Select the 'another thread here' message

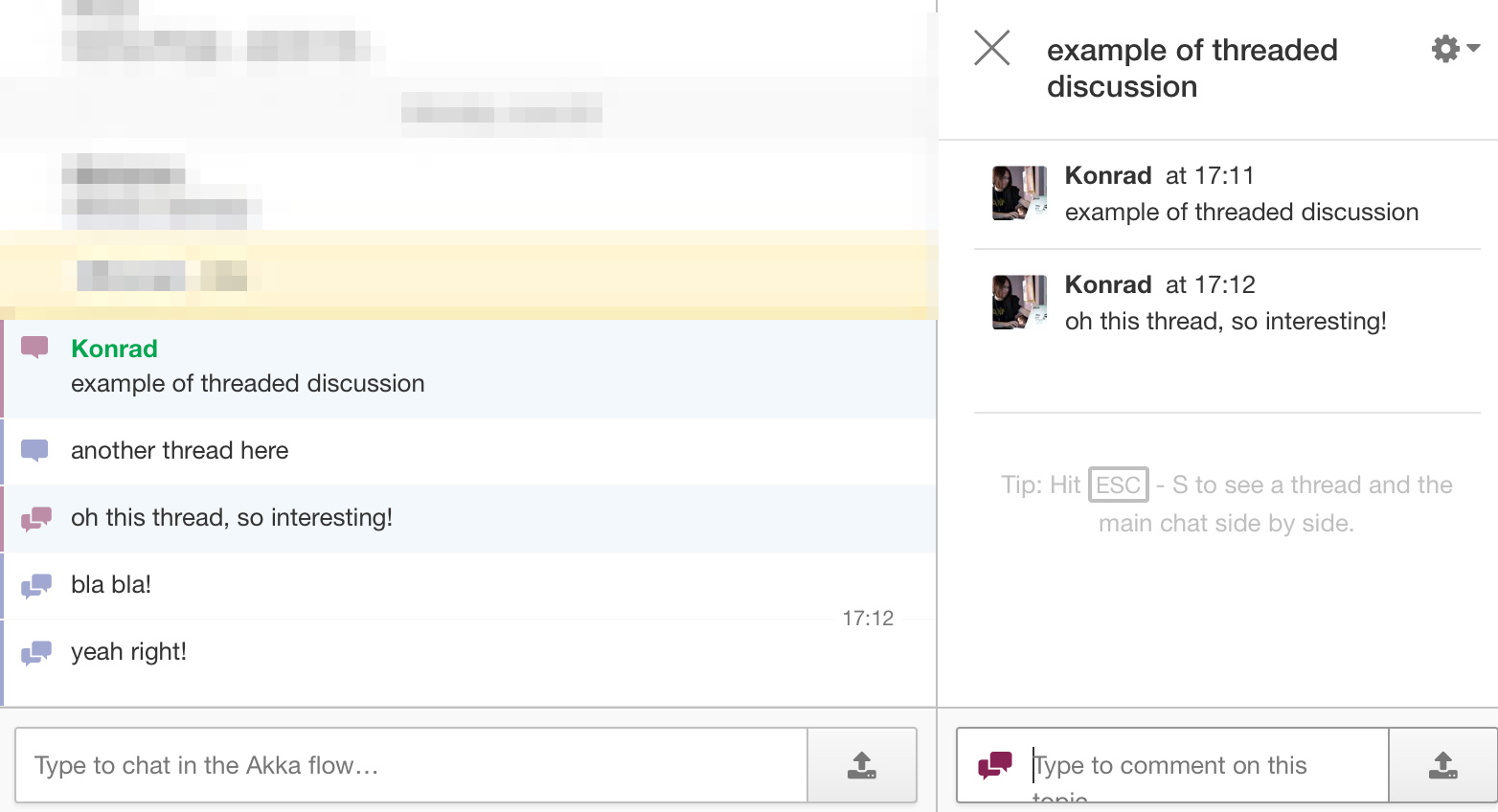click(x=179, y=451)
